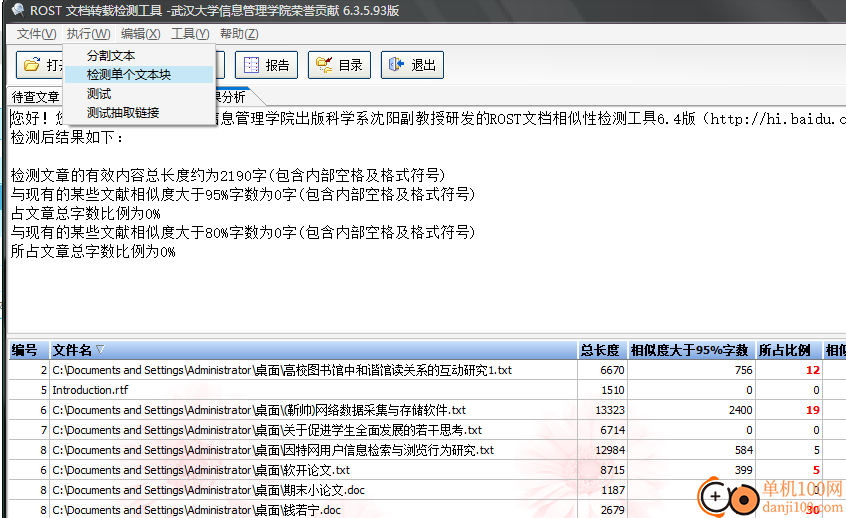Click the open folder icon

pyautogui.click(x=32, y=65)
